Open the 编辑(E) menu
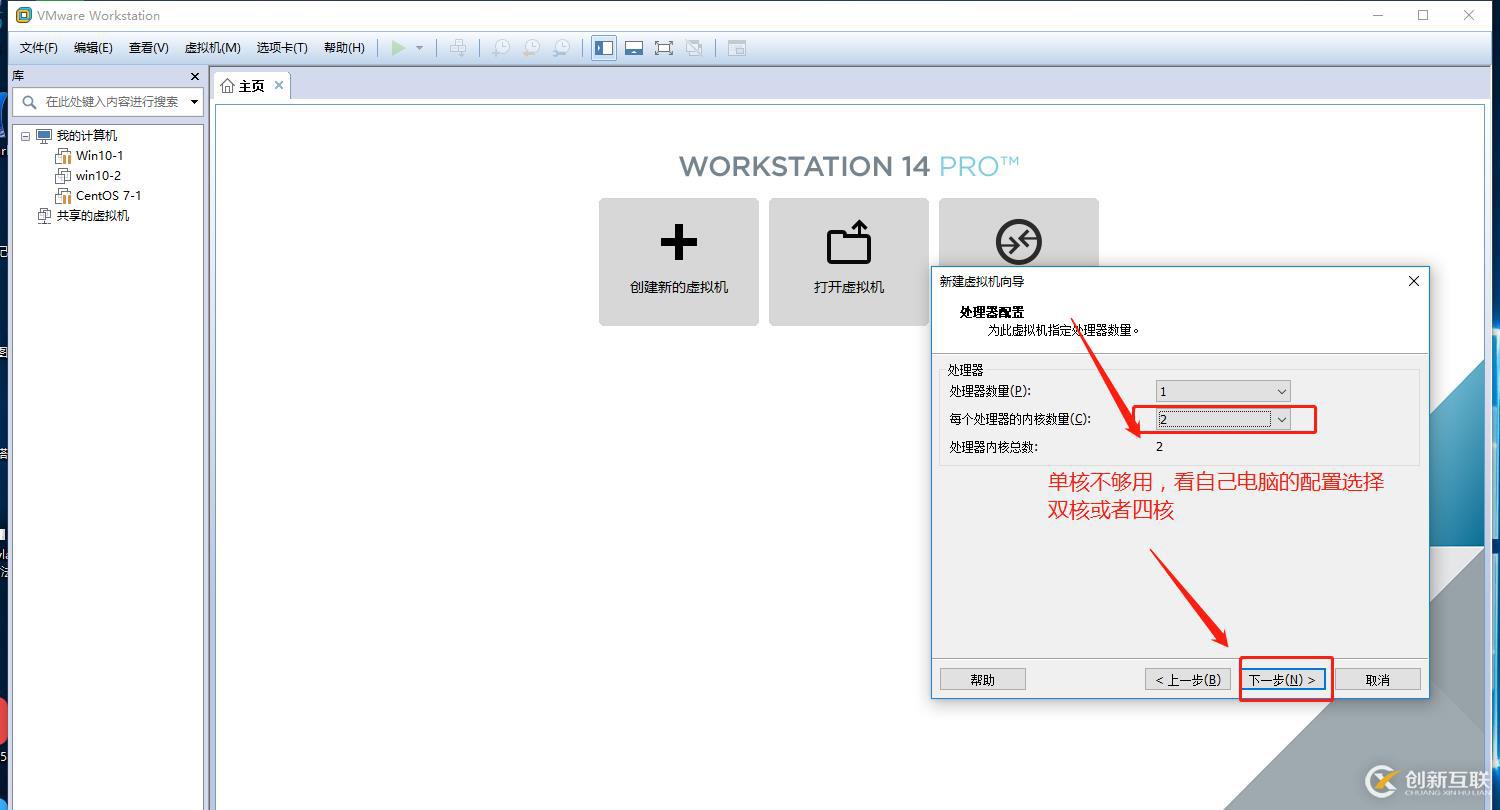The height and width of the screenshot is (810, 1500). click(x=93, y=48)
